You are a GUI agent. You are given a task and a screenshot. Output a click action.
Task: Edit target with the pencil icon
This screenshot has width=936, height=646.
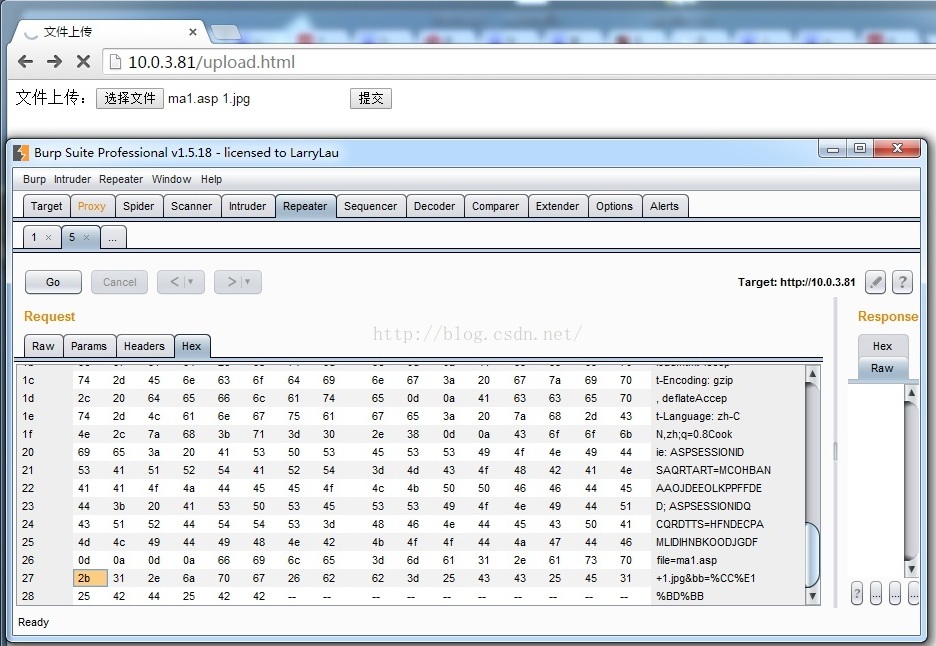coord(875,282)
